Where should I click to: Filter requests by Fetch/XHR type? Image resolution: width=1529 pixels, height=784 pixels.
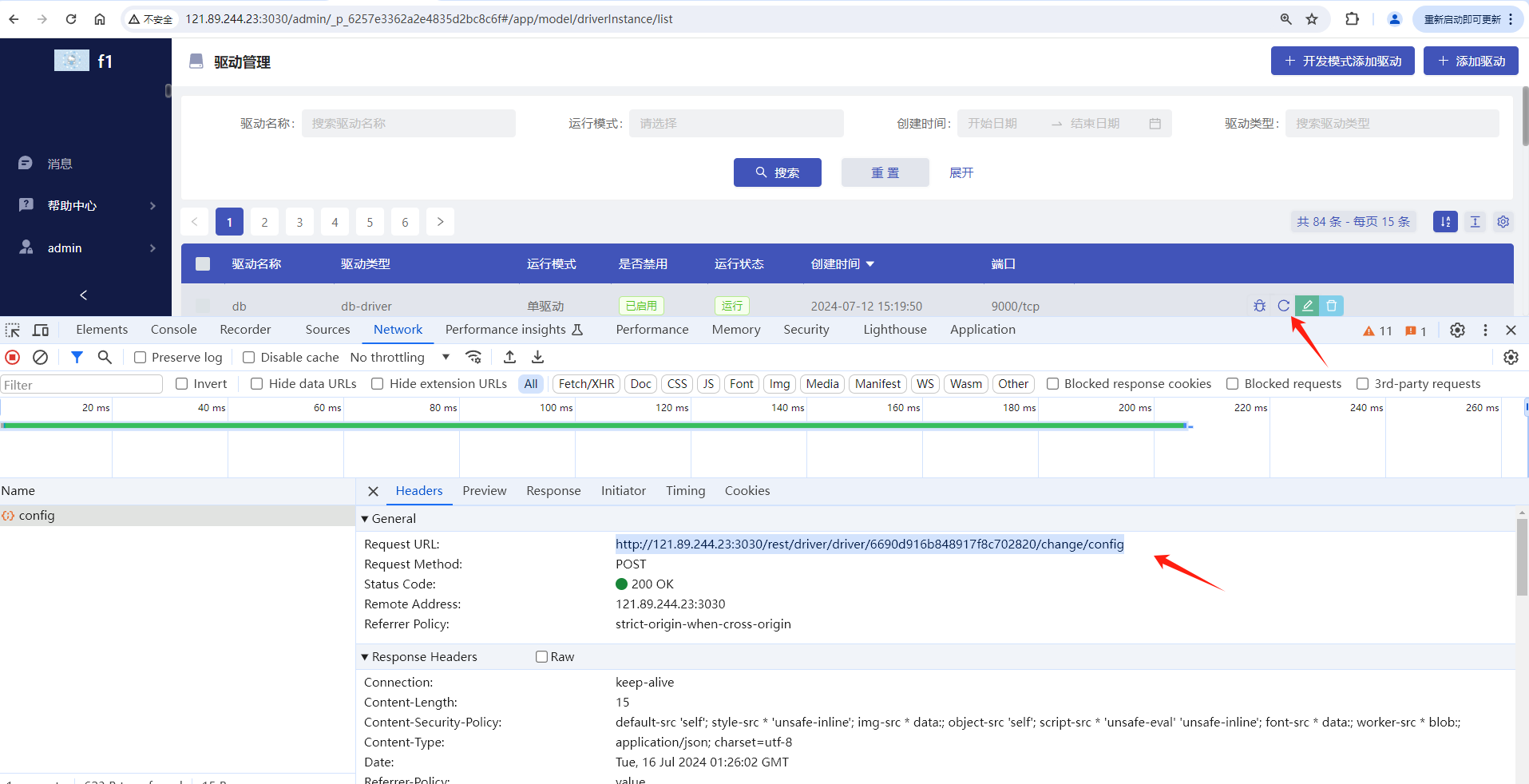pyautogui.click(x=587, y=384)
